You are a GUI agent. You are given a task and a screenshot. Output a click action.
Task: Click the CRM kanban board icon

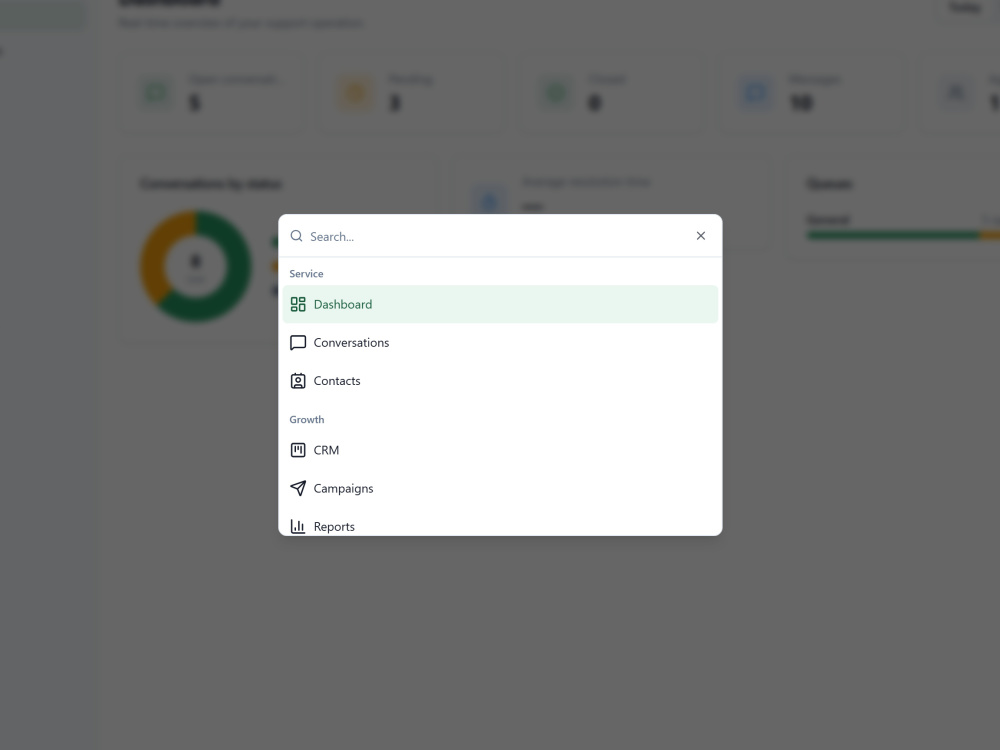pyautogui.click(x=298, y=450)
